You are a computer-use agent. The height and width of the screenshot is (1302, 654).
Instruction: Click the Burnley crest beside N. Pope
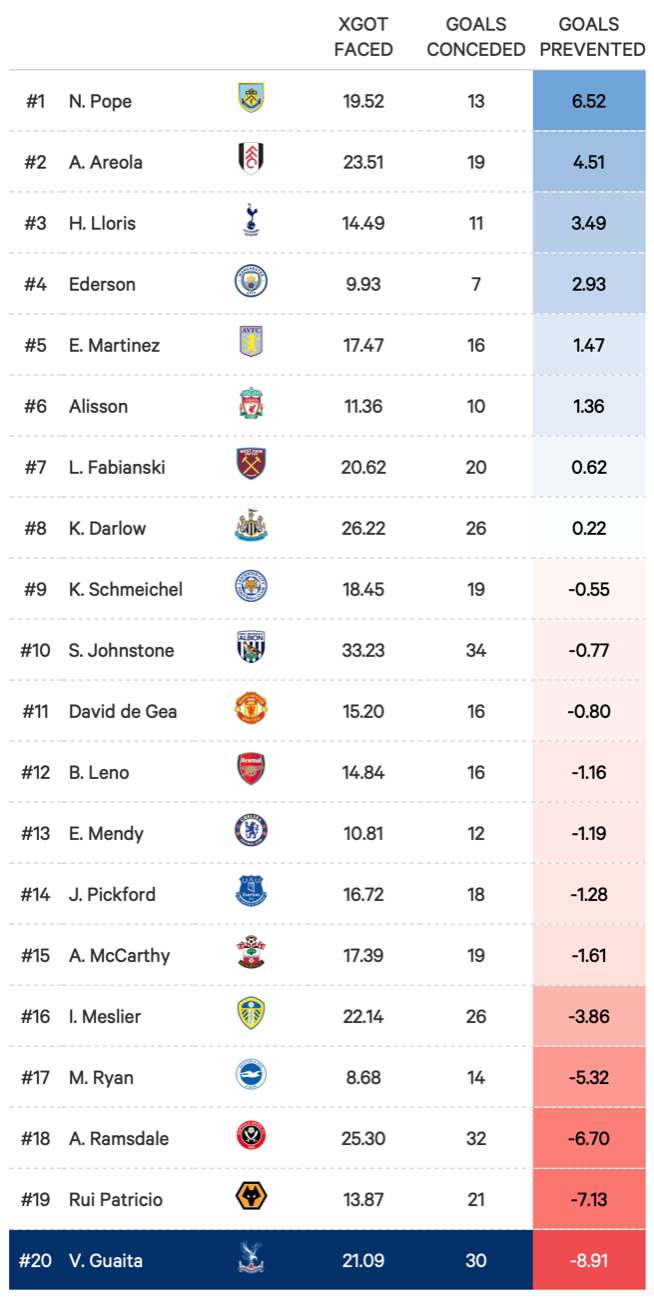point(251,100)
